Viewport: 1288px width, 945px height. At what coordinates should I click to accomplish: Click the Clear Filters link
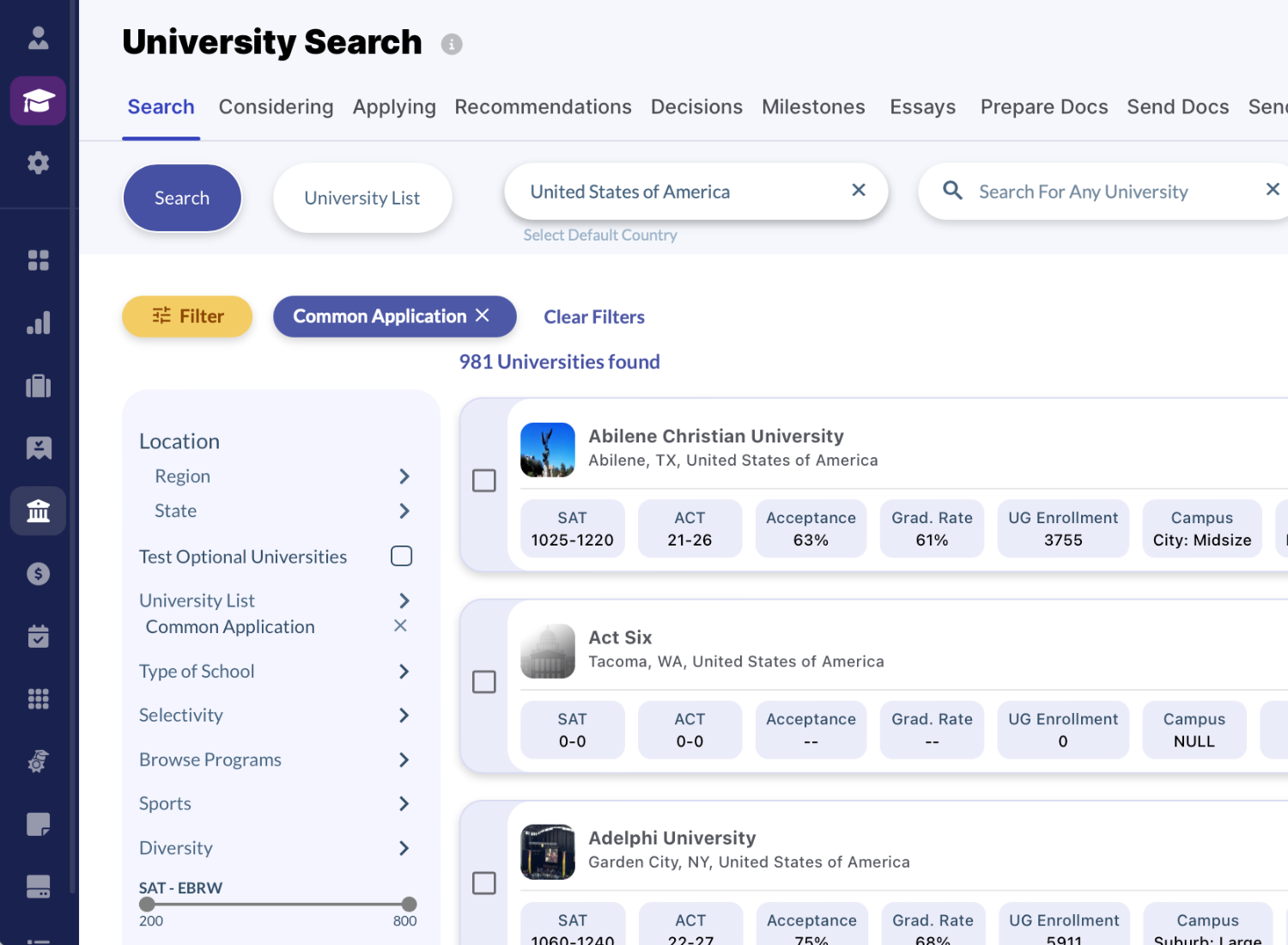pyautogui.click(x=594, y=317)
